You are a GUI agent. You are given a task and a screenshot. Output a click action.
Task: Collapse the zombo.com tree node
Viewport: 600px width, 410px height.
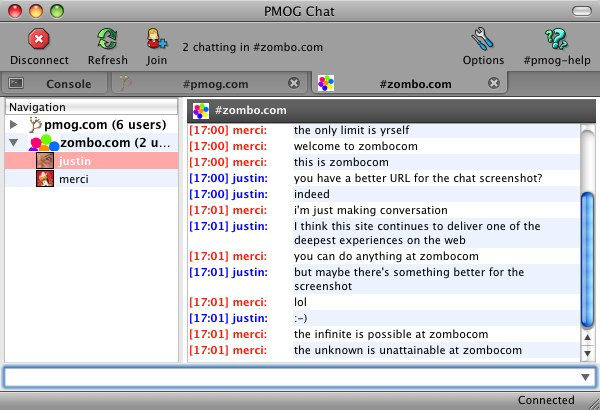point(14,143)
